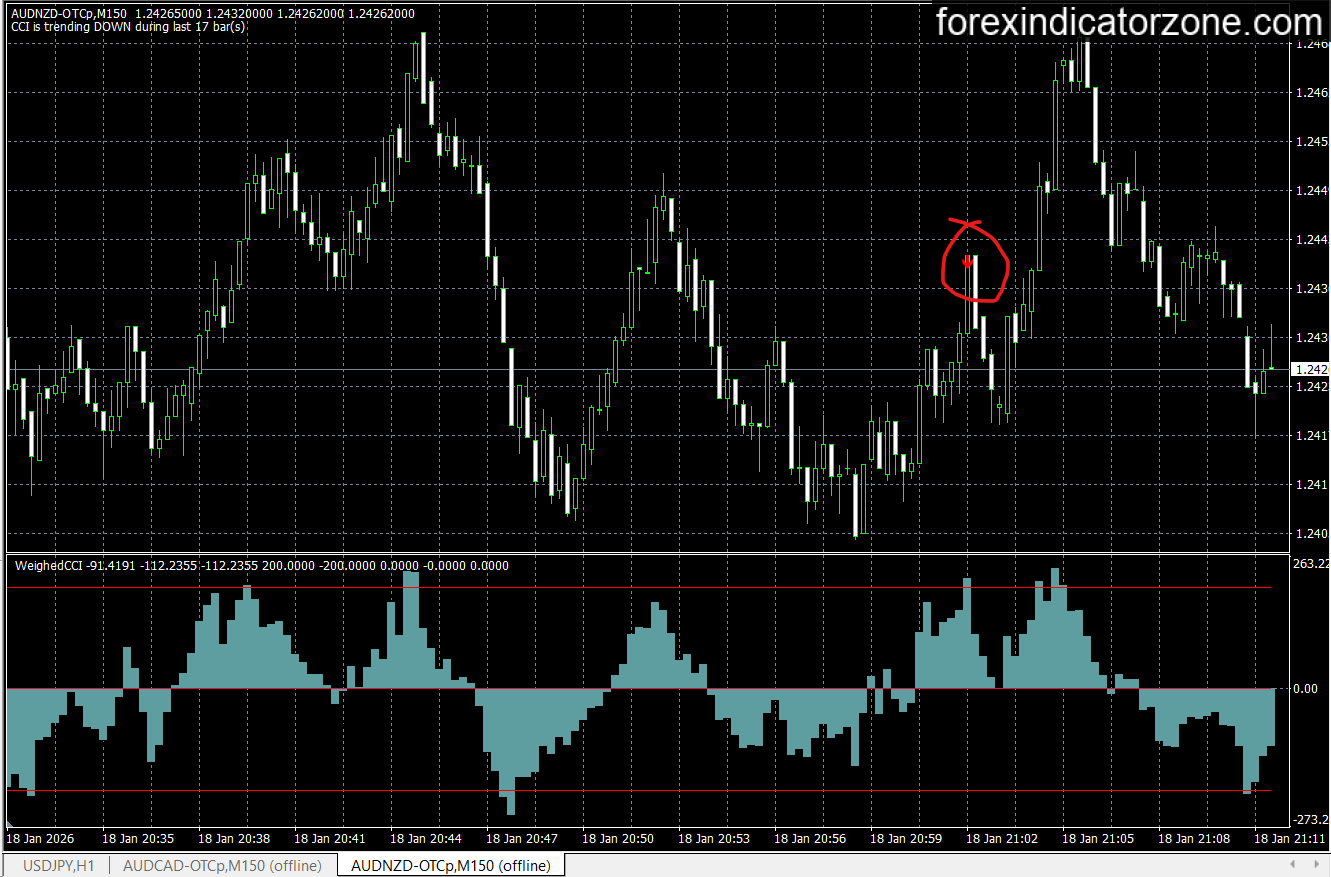Click the '18 Jan 21:02' time axis label

[1000, 840]
